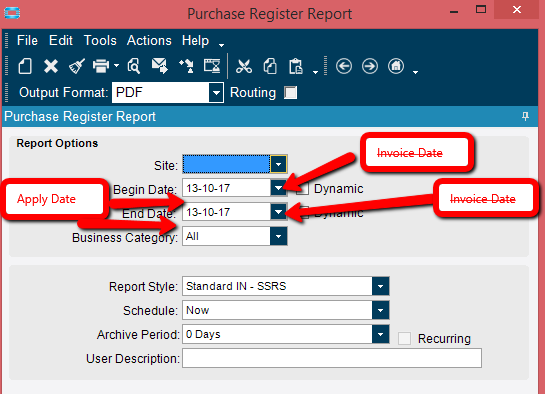Open the Report Style dropdown

380,286
